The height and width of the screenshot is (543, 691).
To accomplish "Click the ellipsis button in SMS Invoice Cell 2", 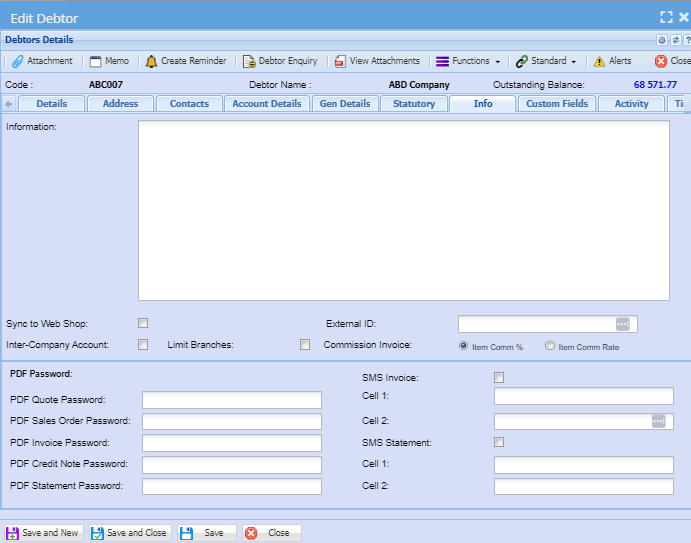I will 658,421.
